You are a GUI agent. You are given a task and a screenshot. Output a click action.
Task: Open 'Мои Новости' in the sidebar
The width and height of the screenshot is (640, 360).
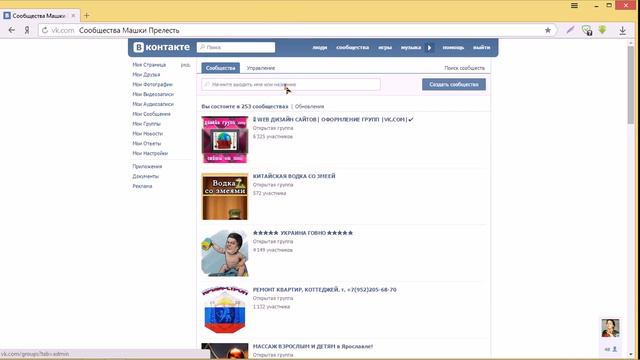(x=147, y=133)
